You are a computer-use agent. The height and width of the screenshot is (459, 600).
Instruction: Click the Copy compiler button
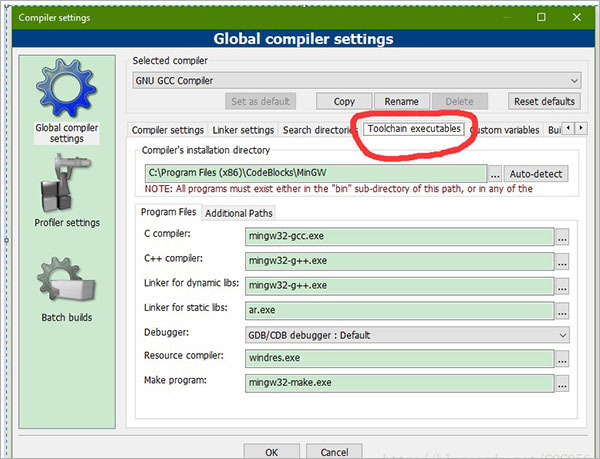point(344,102)
